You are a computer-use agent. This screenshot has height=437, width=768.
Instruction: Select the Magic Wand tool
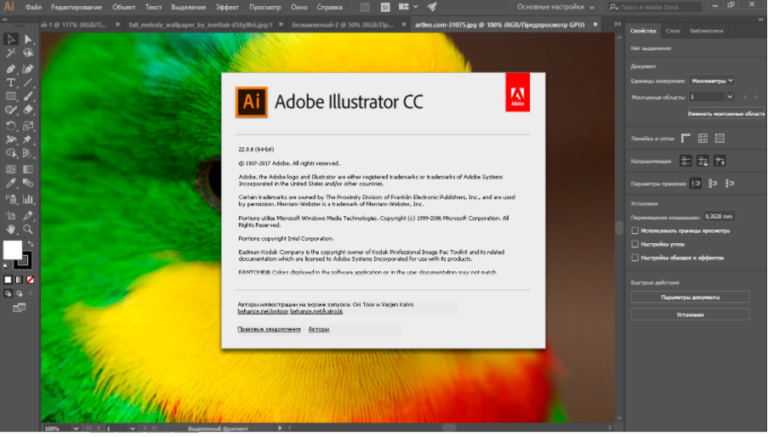point(10,53)
